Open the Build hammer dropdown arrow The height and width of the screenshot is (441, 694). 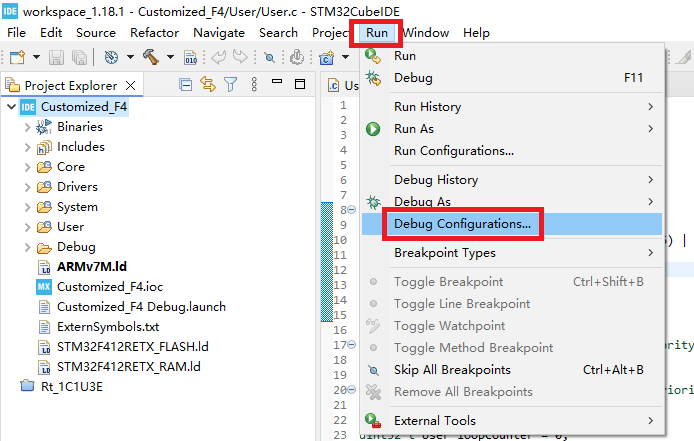point(170,58)
